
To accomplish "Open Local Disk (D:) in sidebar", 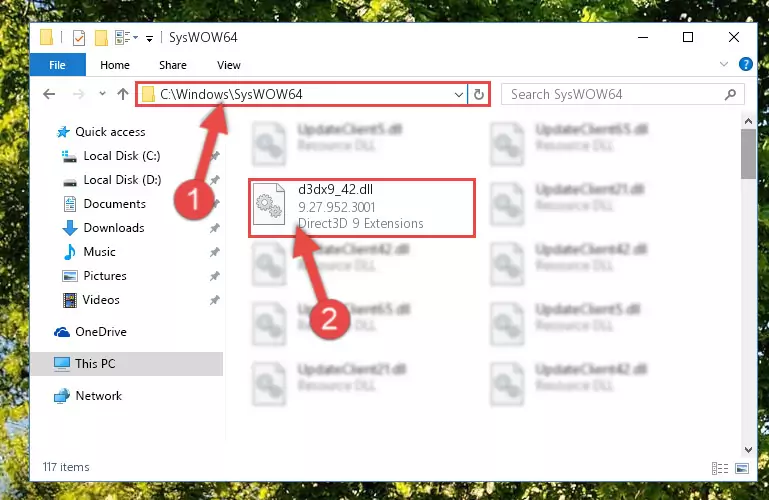I will 122,180.
